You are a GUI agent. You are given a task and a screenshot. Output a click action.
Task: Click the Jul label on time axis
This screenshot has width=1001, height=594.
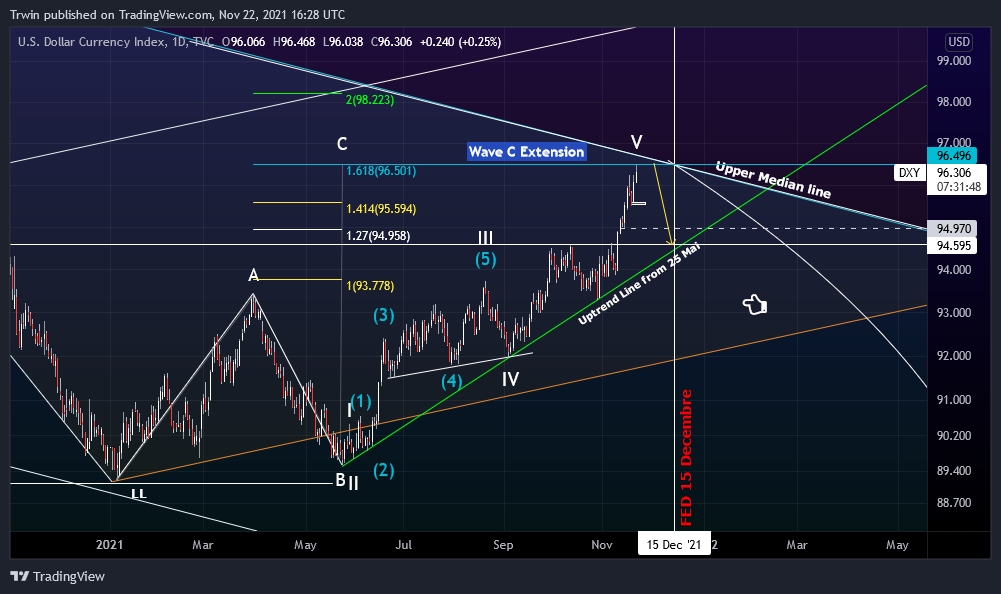pyautogui.click(x=403, y=545)
